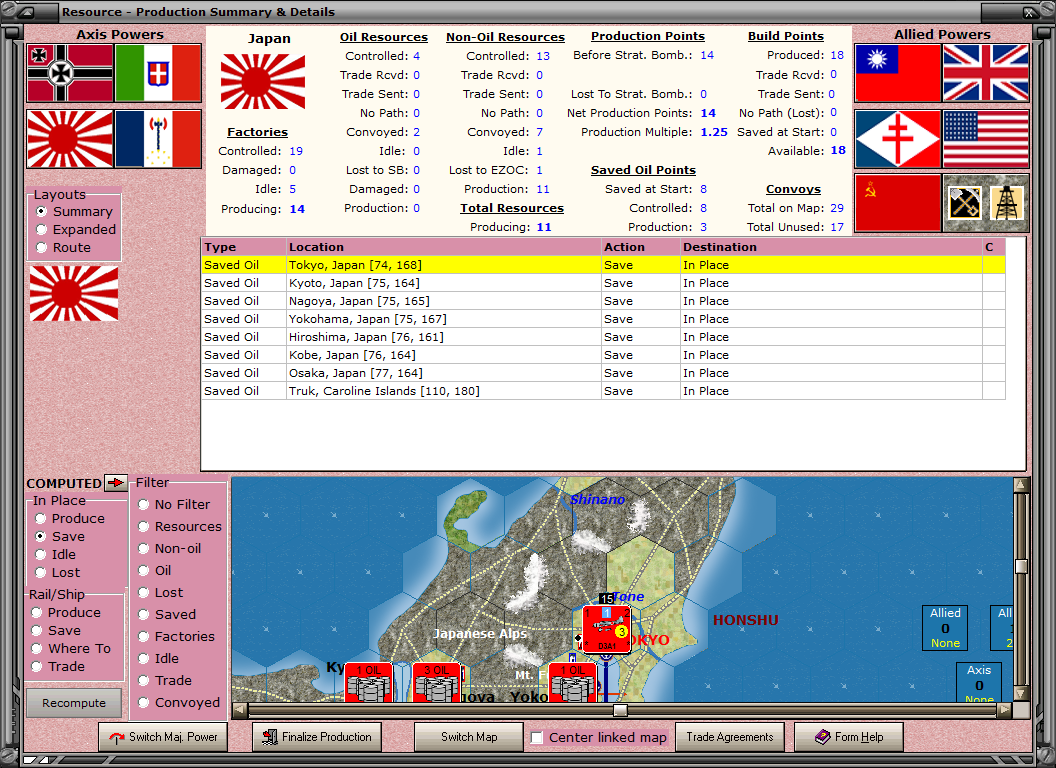Filter list by Trade
Screen dimensions: 1056x768
(165, 681)
